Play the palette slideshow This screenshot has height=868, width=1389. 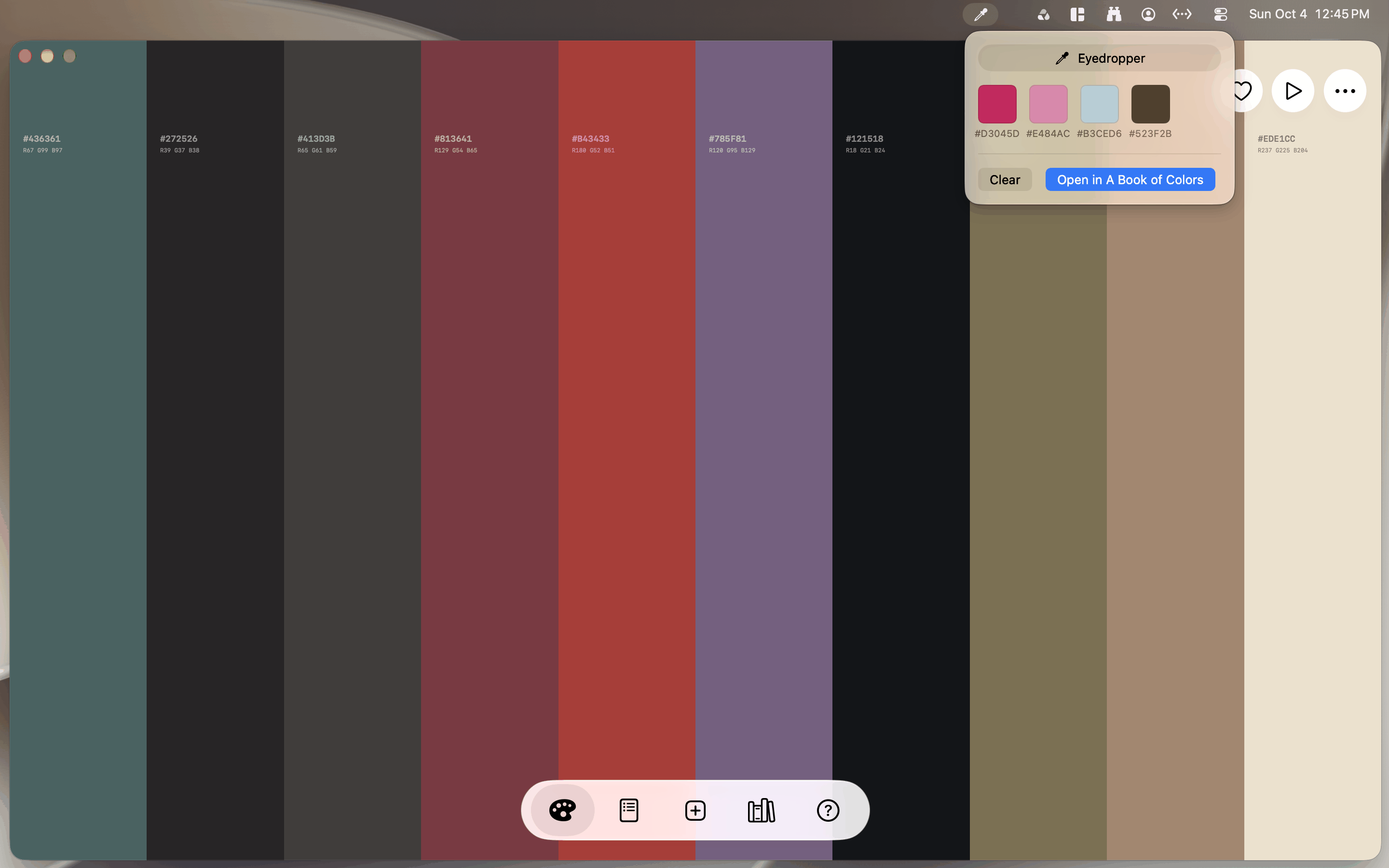[1293, 91]
